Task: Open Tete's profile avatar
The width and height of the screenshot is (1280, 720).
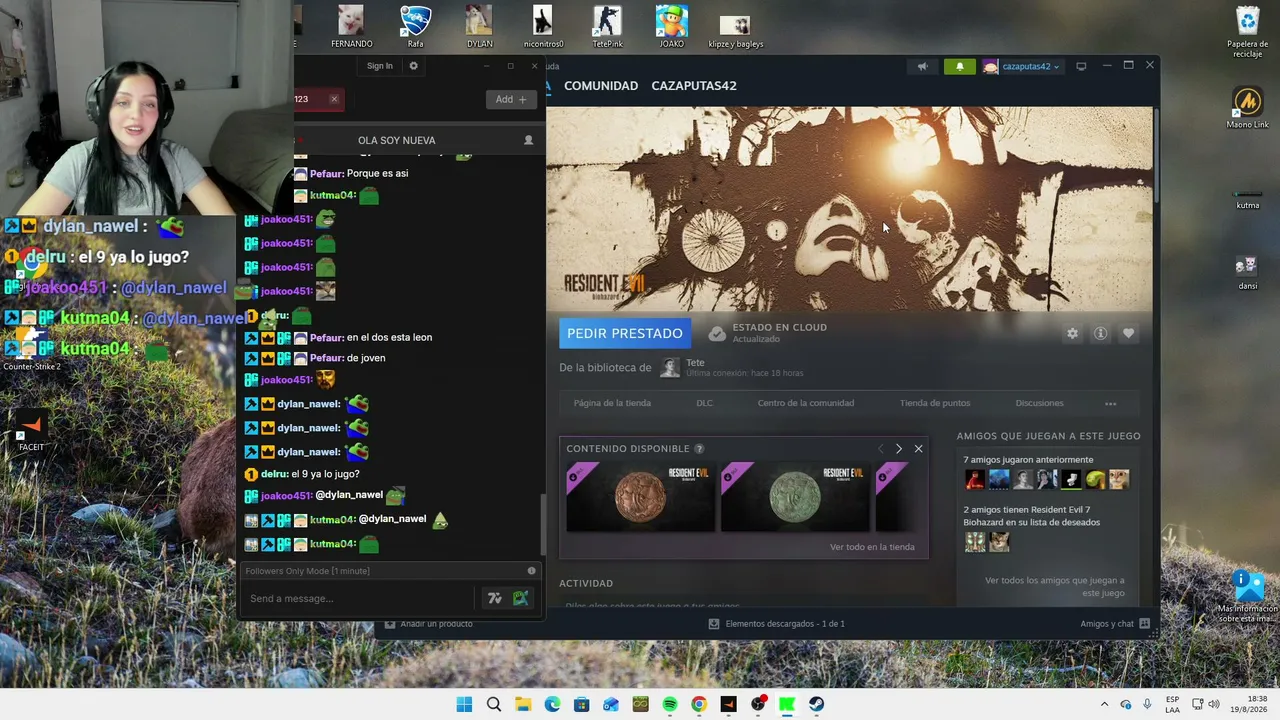Action: pyautogui.click(x=670, y=367)
